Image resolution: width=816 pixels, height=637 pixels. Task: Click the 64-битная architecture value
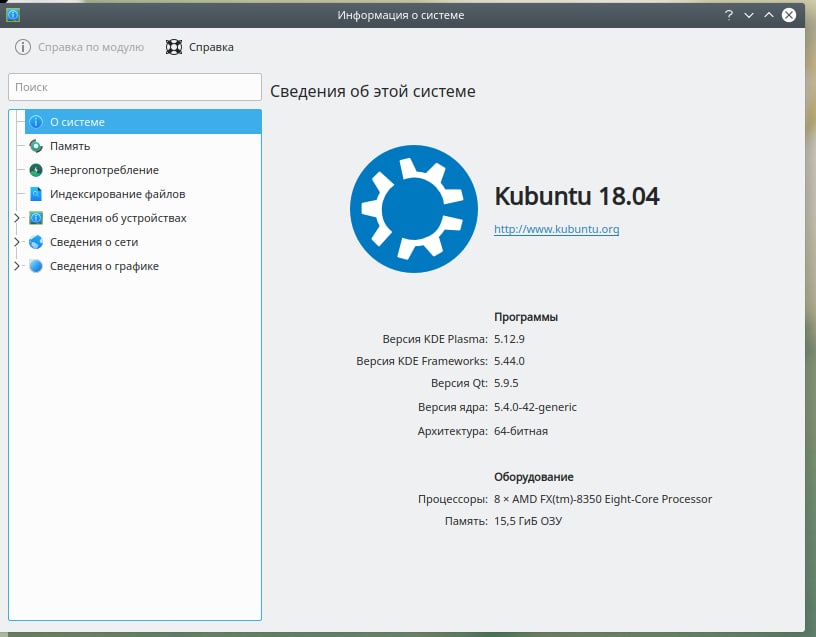click(521, 431)
